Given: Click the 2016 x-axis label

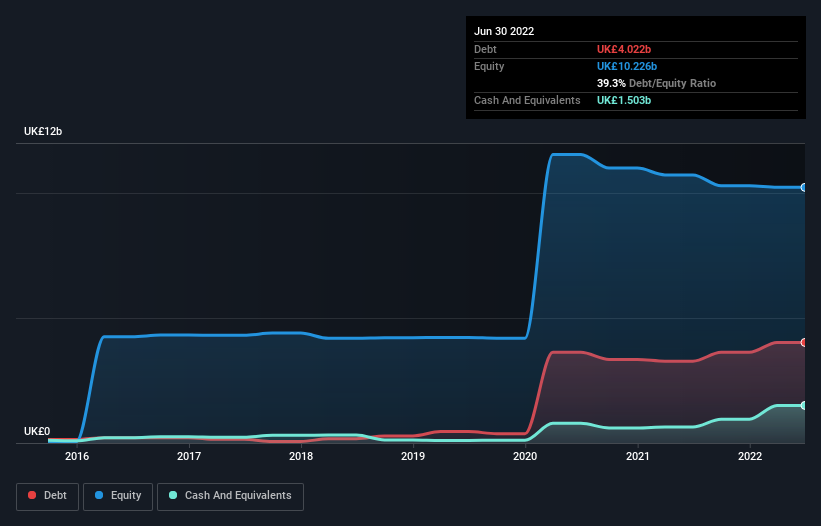Looking at the screenshot, I should point(77,456).
